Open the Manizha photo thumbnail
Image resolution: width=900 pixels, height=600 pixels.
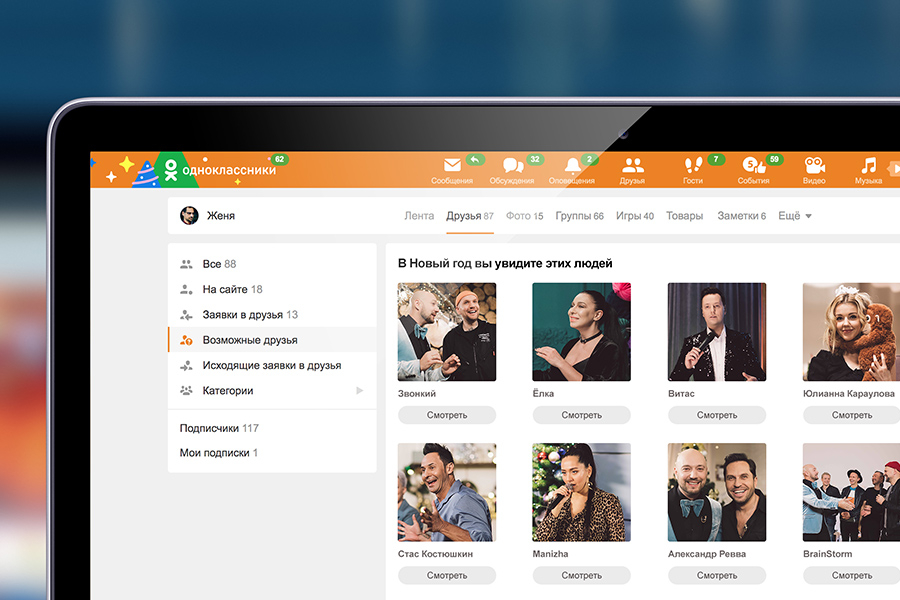coord(581,492)
